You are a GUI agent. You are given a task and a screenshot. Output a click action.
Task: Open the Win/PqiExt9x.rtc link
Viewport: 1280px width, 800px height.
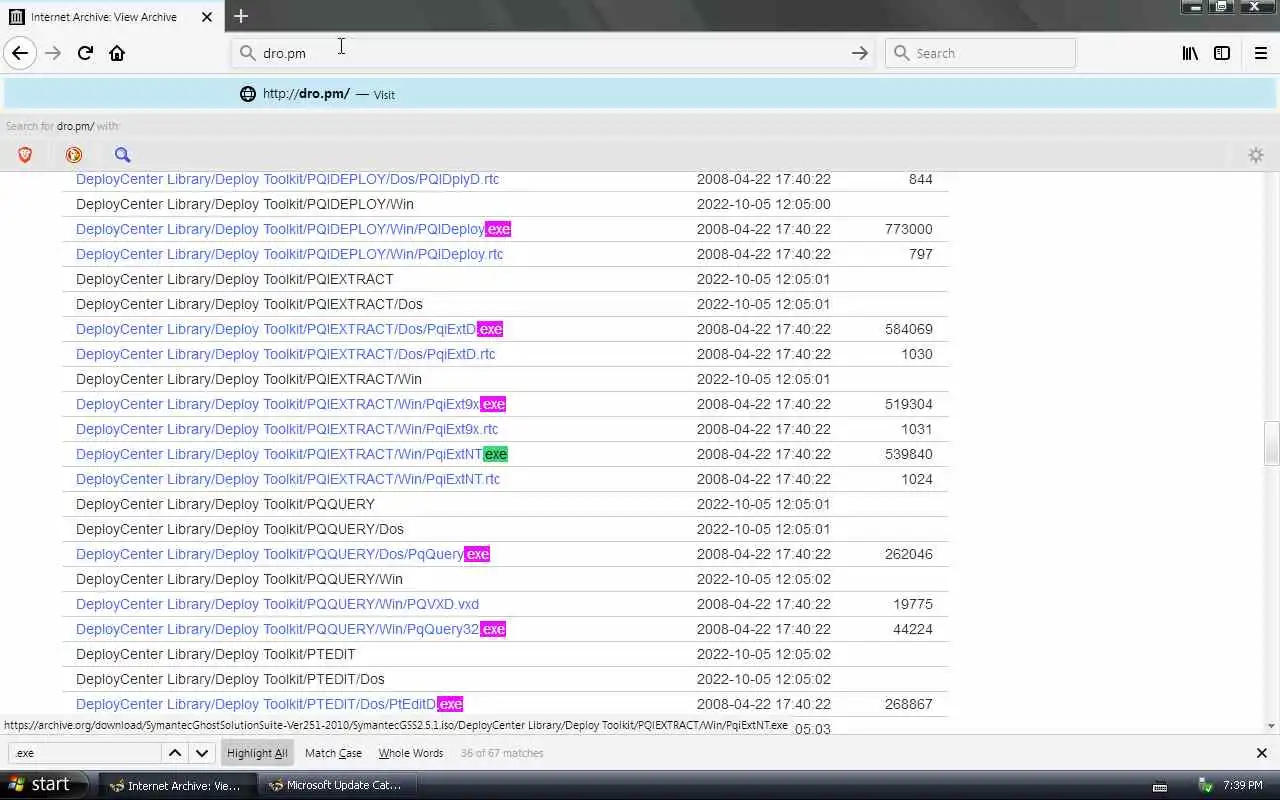(287, 429)
